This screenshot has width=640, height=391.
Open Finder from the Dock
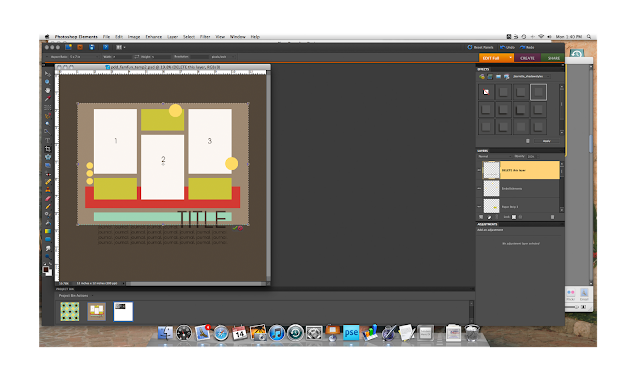[165, 333]
